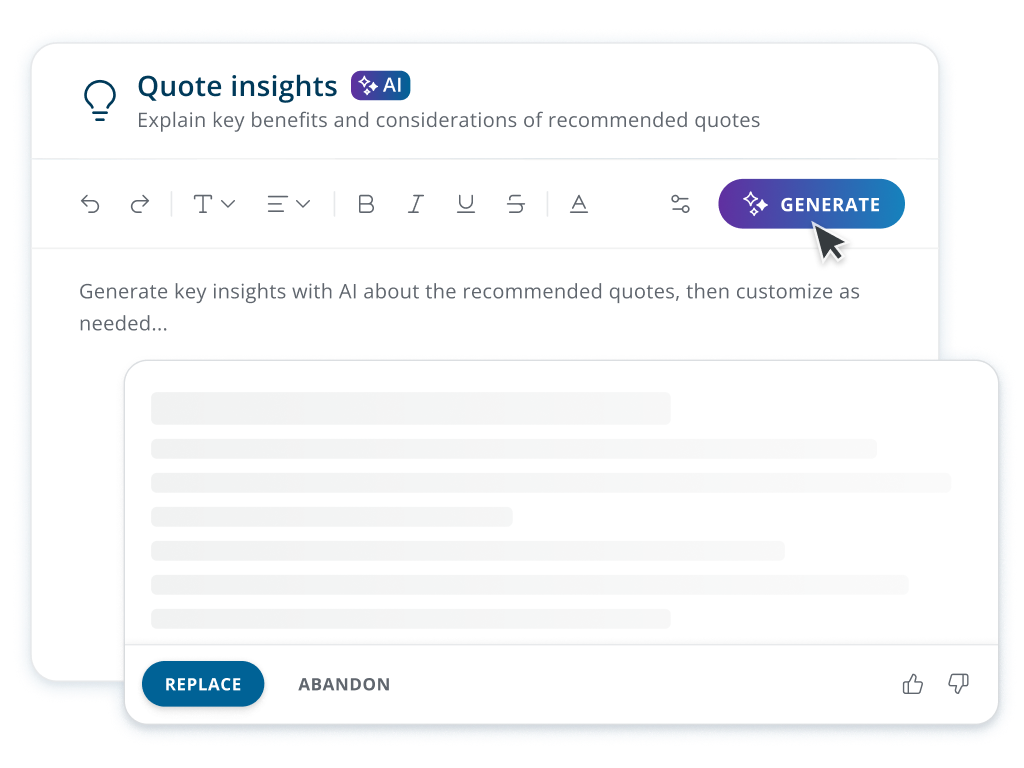
Task: Click the Replace button
Action: (203, 685)
